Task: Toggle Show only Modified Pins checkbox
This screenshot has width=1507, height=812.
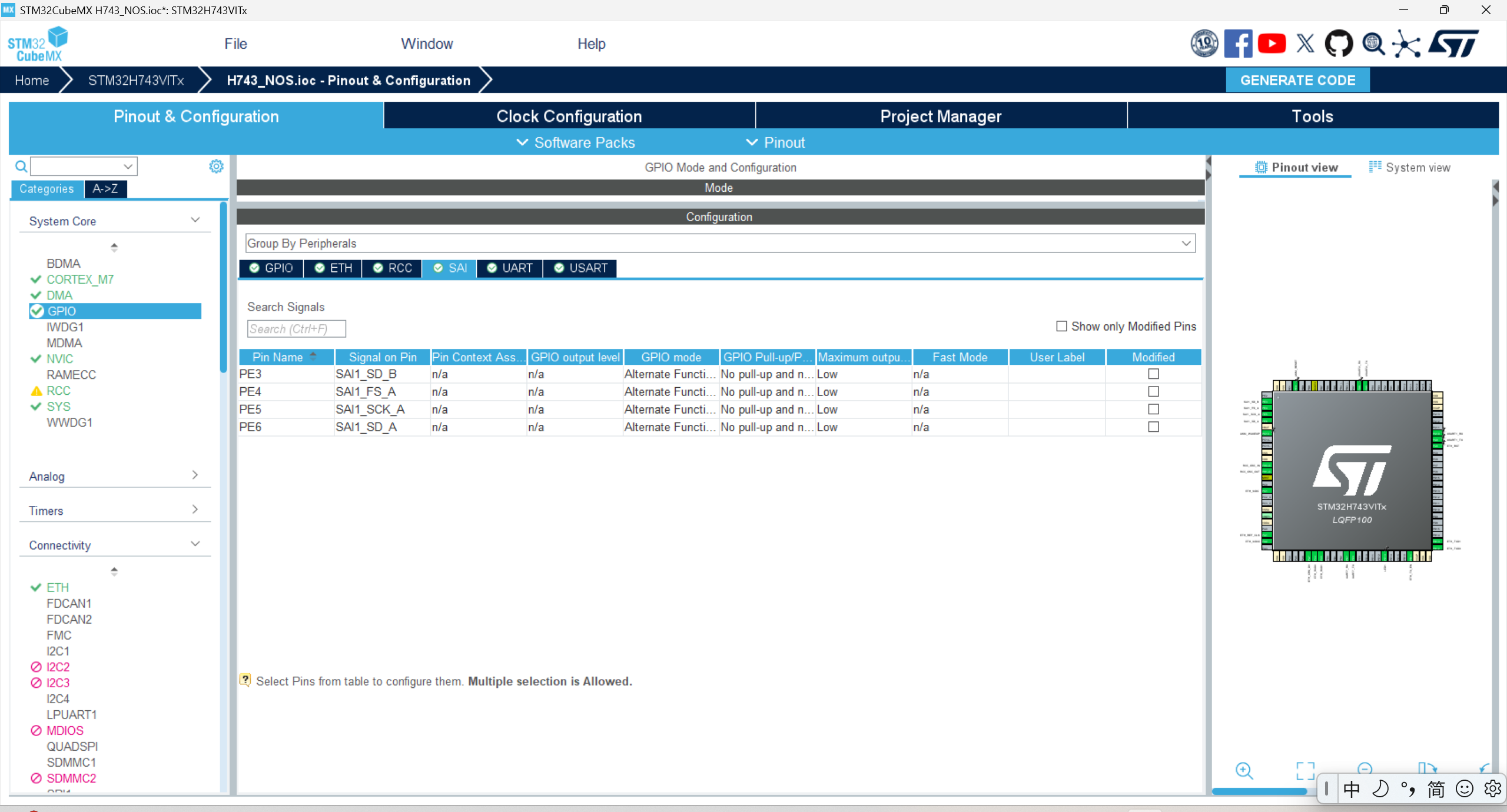Action: (1061, 326)
